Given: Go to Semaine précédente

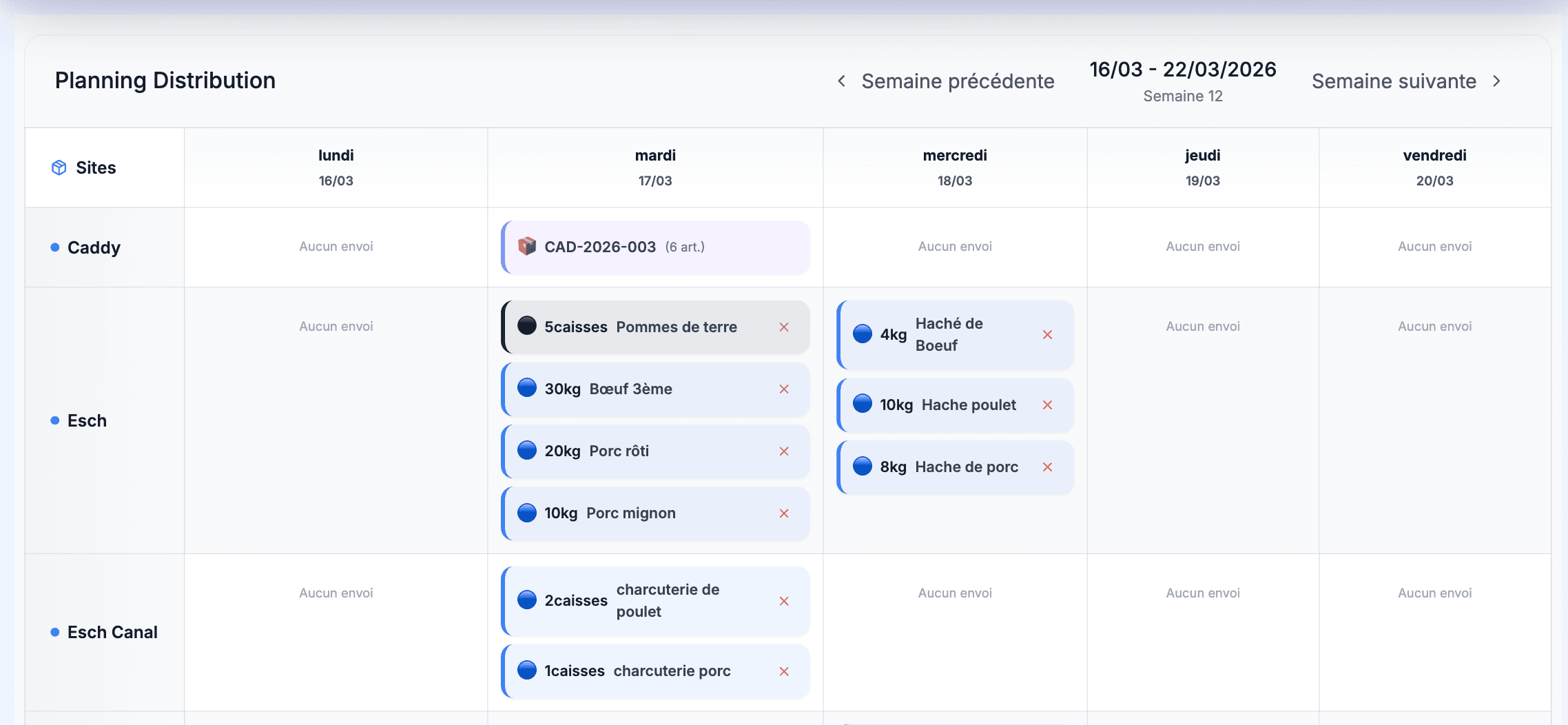Looking at the screenshot, I should coord(945,81).
